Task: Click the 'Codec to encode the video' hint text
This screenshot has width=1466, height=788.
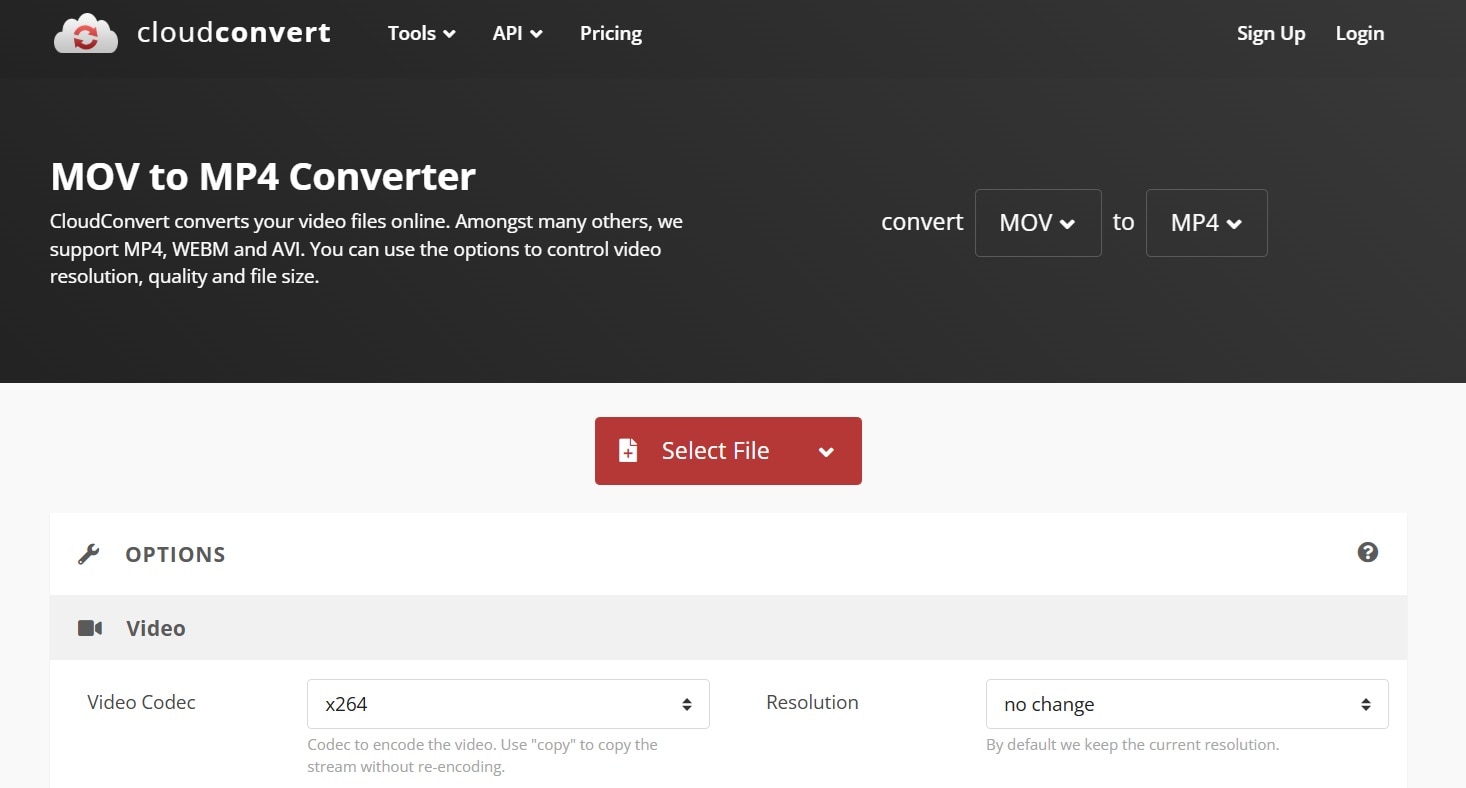Action: pyautogui.click(x=482, y=756)
